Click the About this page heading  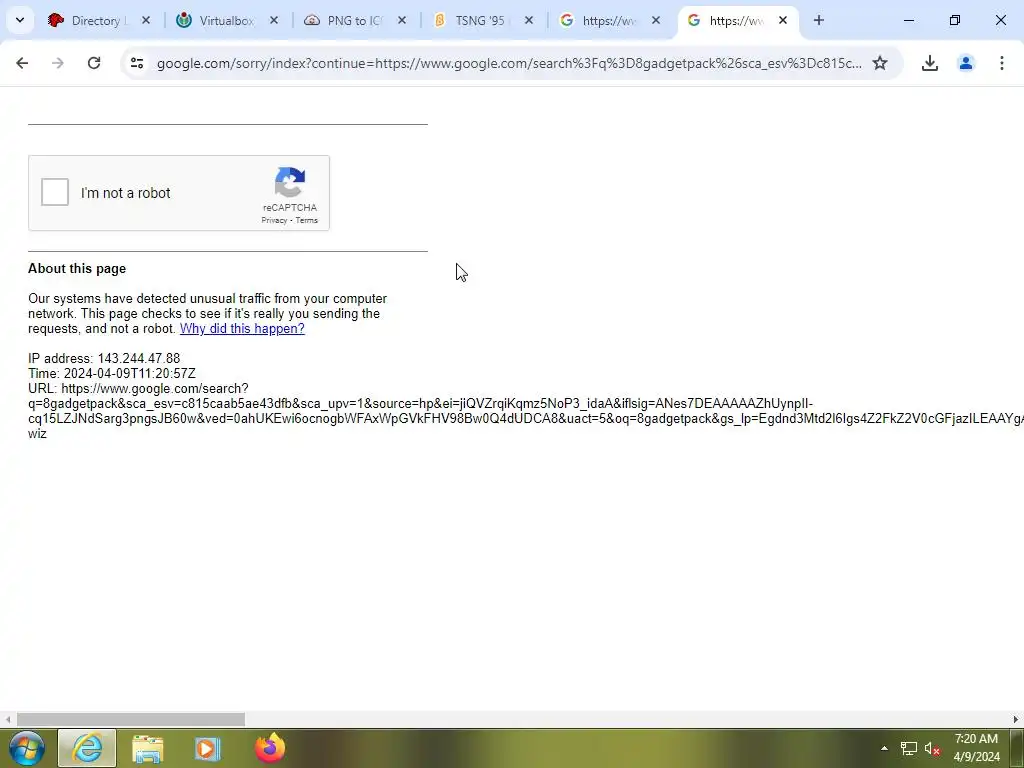pos(77,268)
